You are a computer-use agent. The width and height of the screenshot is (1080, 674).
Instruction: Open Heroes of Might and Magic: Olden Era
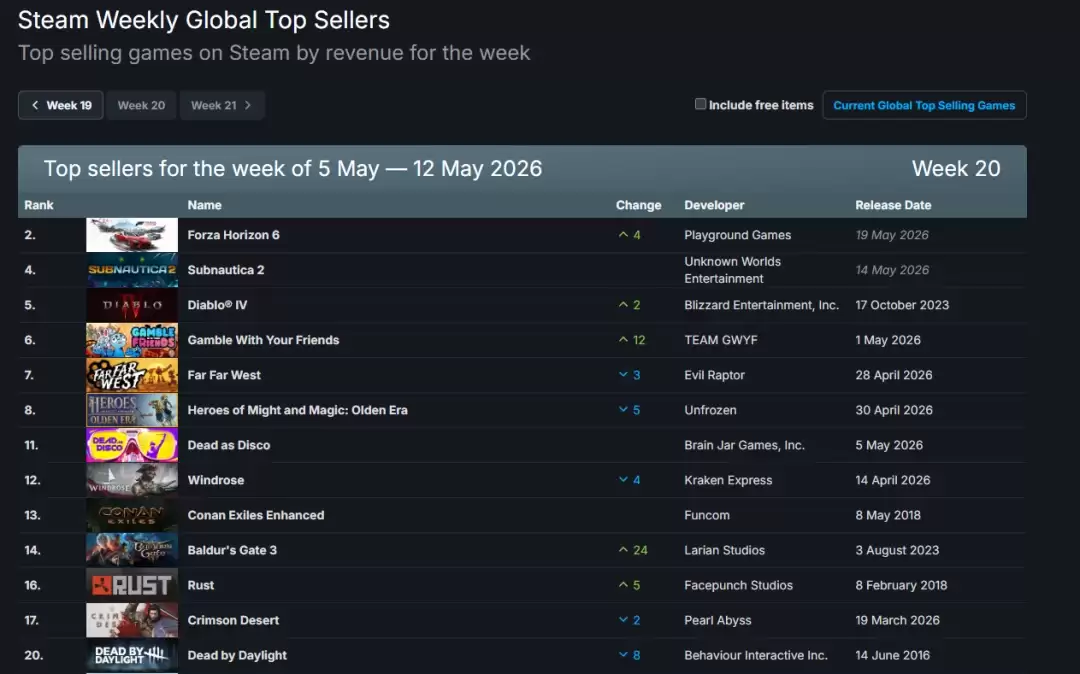(x=298, y=410)
